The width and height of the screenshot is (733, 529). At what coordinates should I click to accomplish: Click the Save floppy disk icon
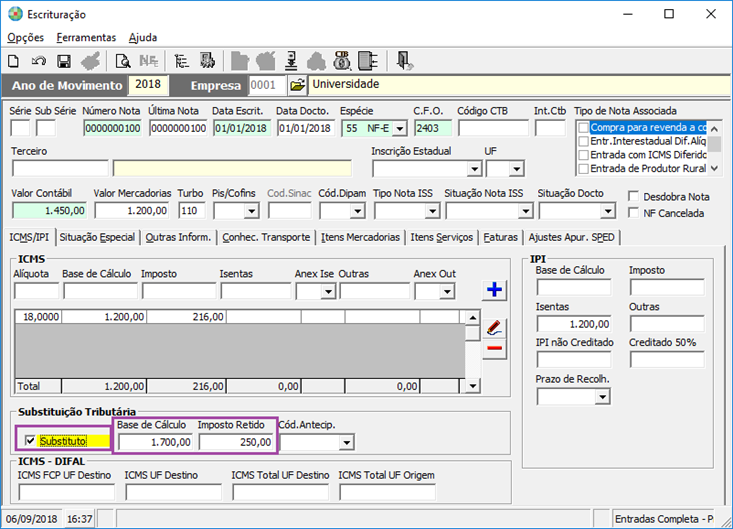(64, 61)
